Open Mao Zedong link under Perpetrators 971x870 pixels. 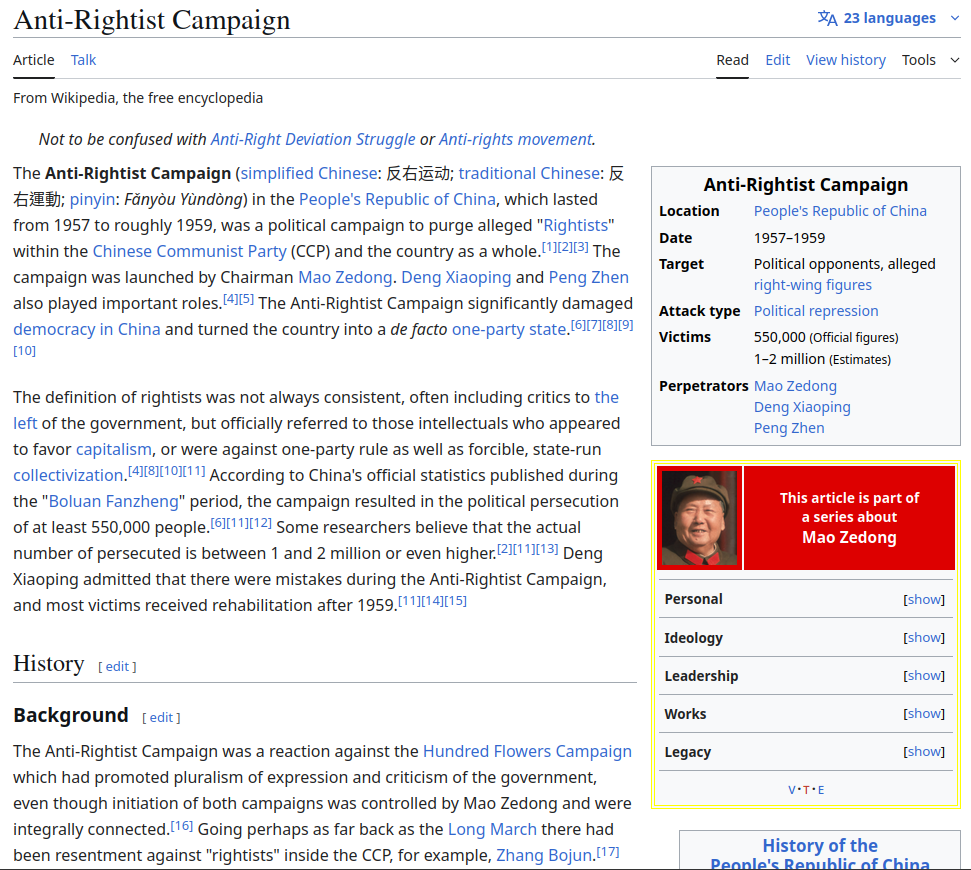pos(795,386)
